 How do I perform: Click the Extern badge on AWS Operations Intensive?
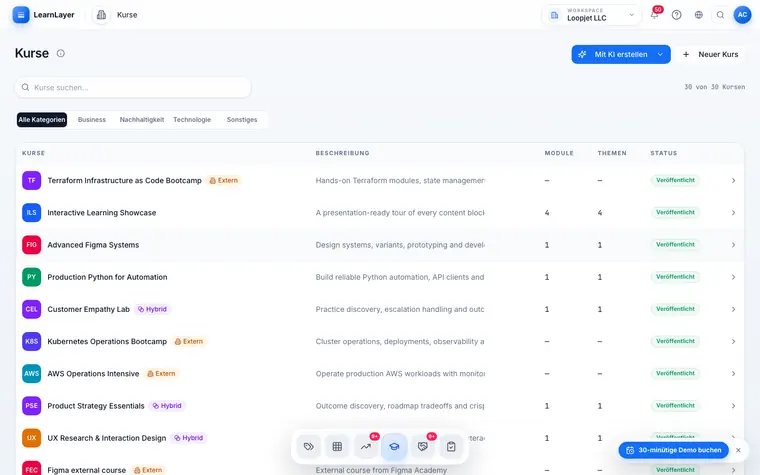[x=161, y=374]
